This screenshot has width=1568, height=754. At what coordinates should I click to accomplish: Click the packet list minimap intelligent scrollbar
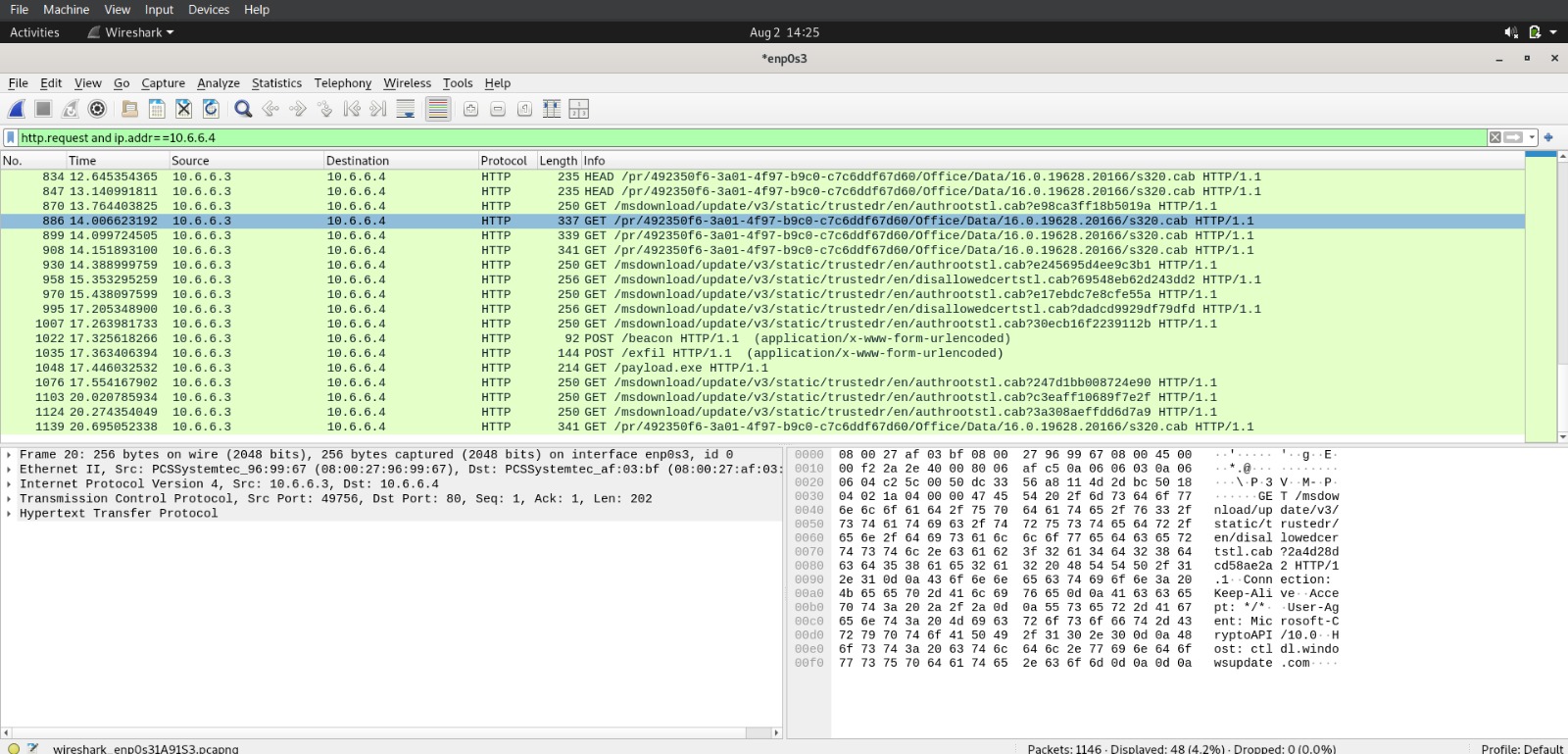1542,297
